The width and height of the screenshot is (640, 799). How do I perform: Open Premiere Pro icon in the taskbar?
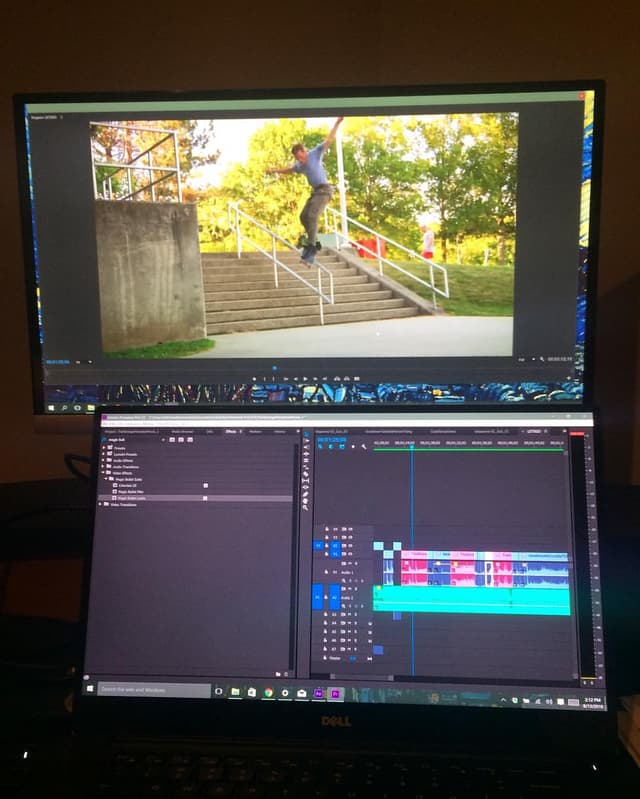click(x=336, y=694)
